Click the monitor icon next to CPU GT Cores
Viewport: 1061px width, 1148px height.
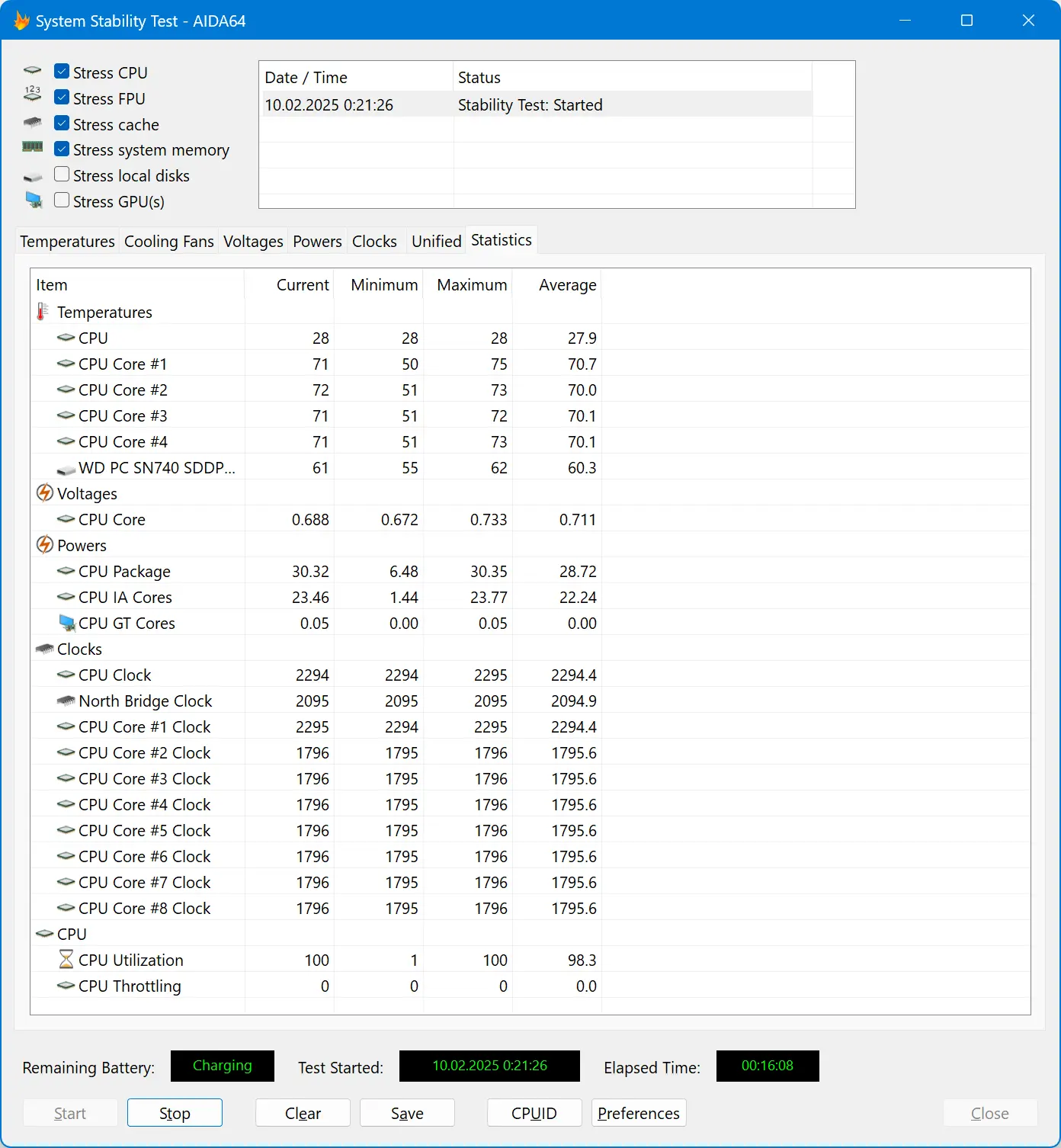coord(67,623)
